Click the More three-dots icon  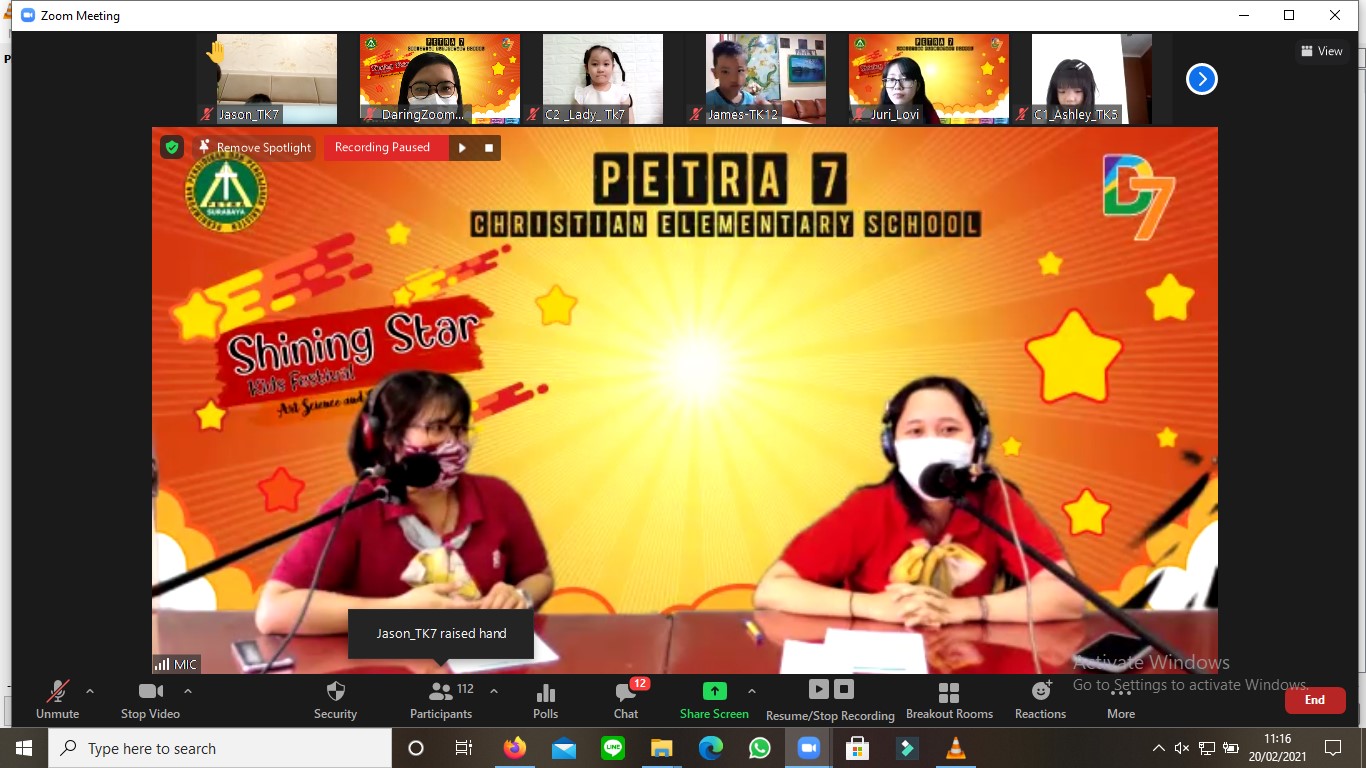click(x=1120, y=692)
